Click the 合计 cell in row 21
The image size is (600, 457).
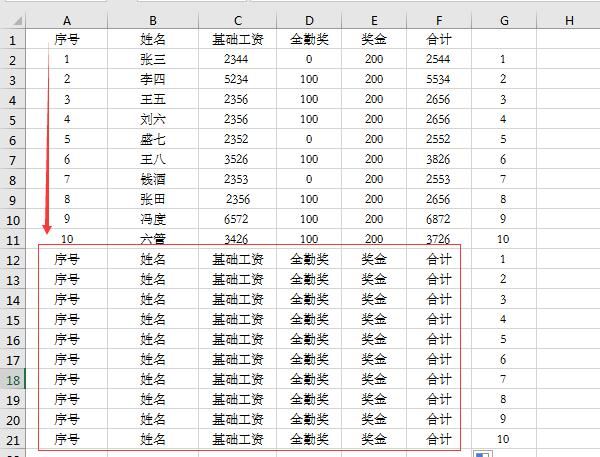[x=439, y=439]
